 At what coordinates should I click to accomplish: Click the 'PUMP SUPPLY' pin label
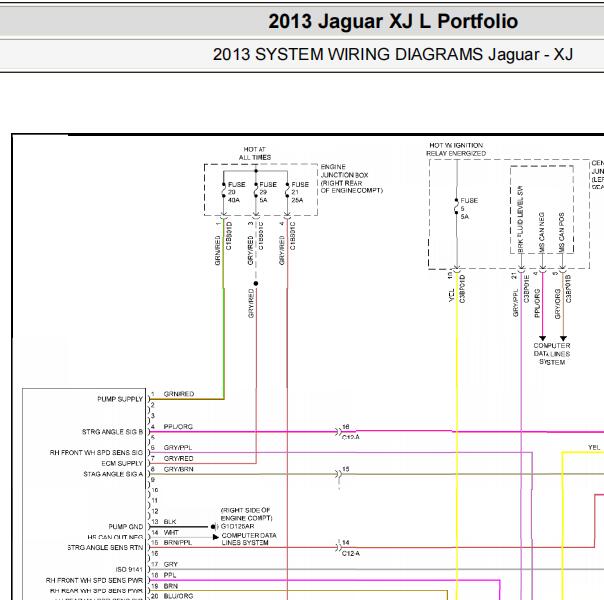tap(120, 399)
